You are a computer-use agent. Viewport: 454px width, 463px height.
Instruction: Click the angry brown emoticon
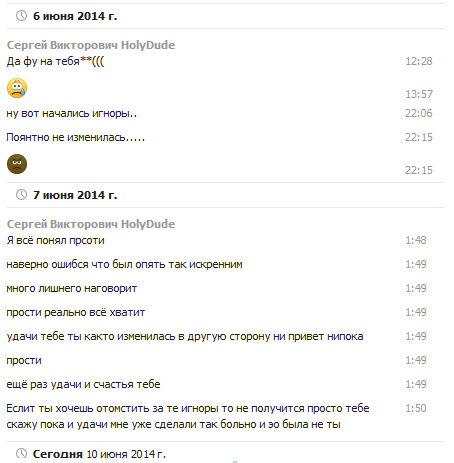(x=17, y=164)
